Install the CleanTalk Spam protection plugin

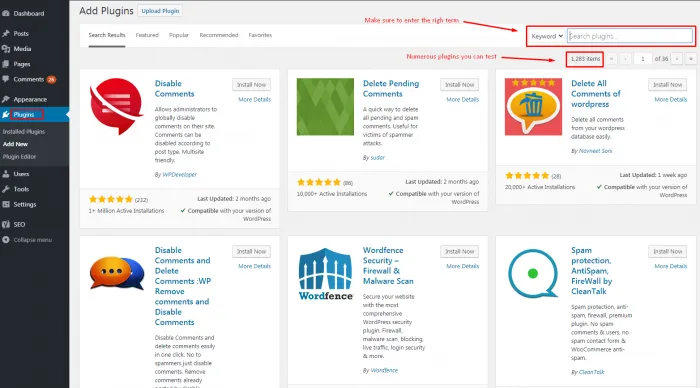pos(668,251)
